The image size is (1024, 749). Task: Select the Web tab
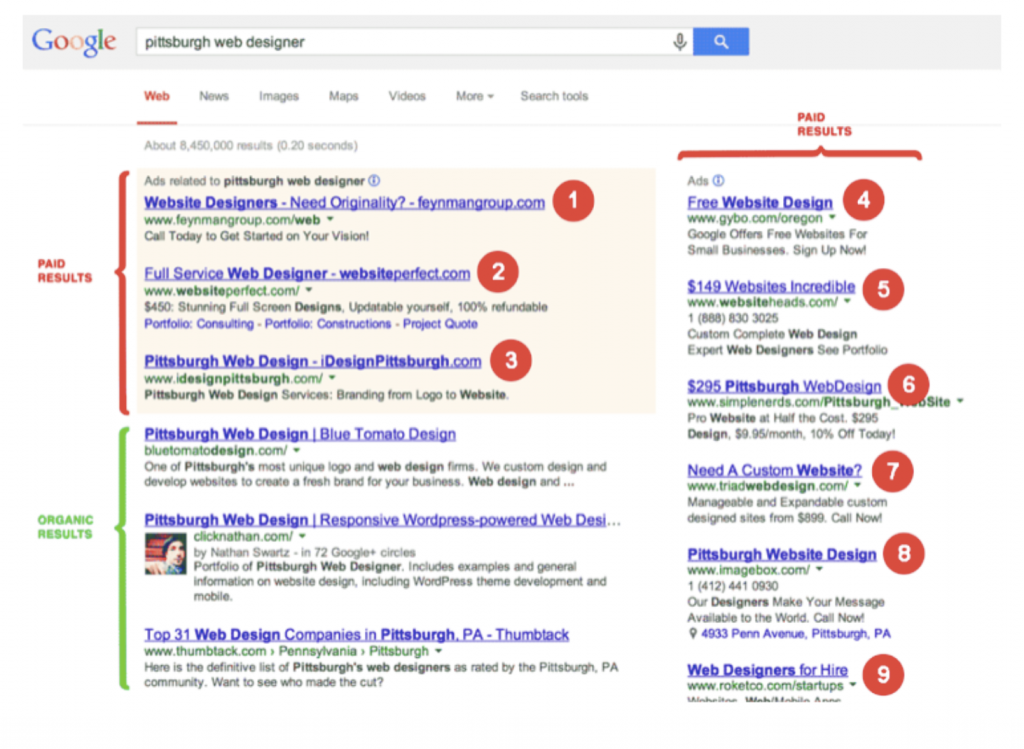pyautogui.click(x=157, y=96)
